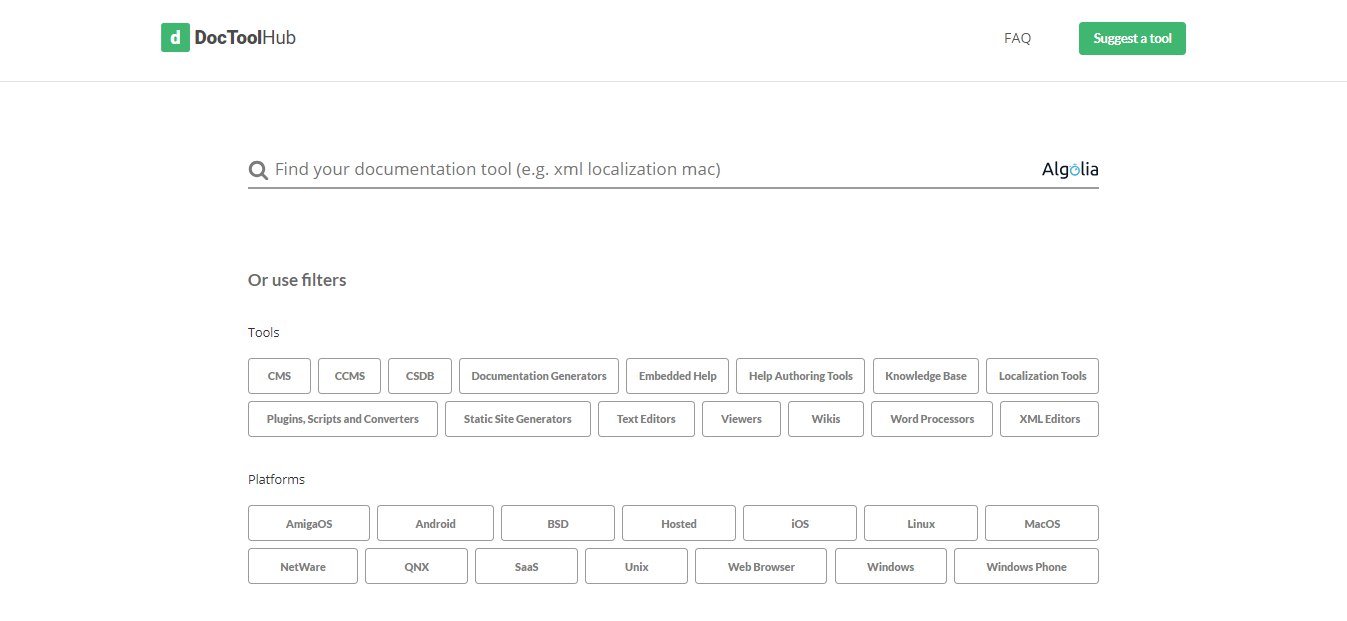Select the Linux platform filter

[x=920, y=523]
